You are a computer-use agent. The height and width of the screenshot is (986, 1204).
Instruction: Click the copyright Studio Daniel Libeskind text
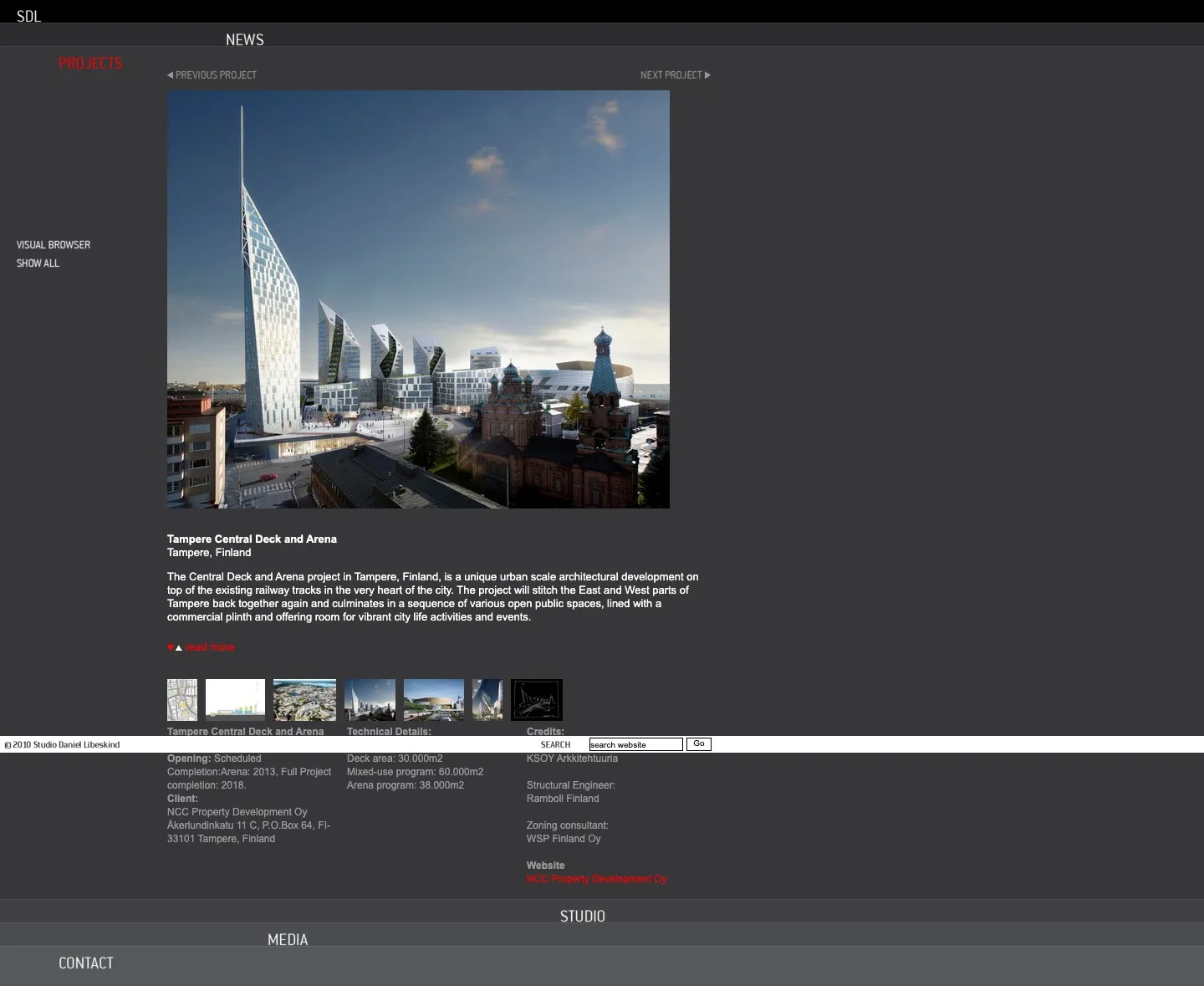pos(63,744)
